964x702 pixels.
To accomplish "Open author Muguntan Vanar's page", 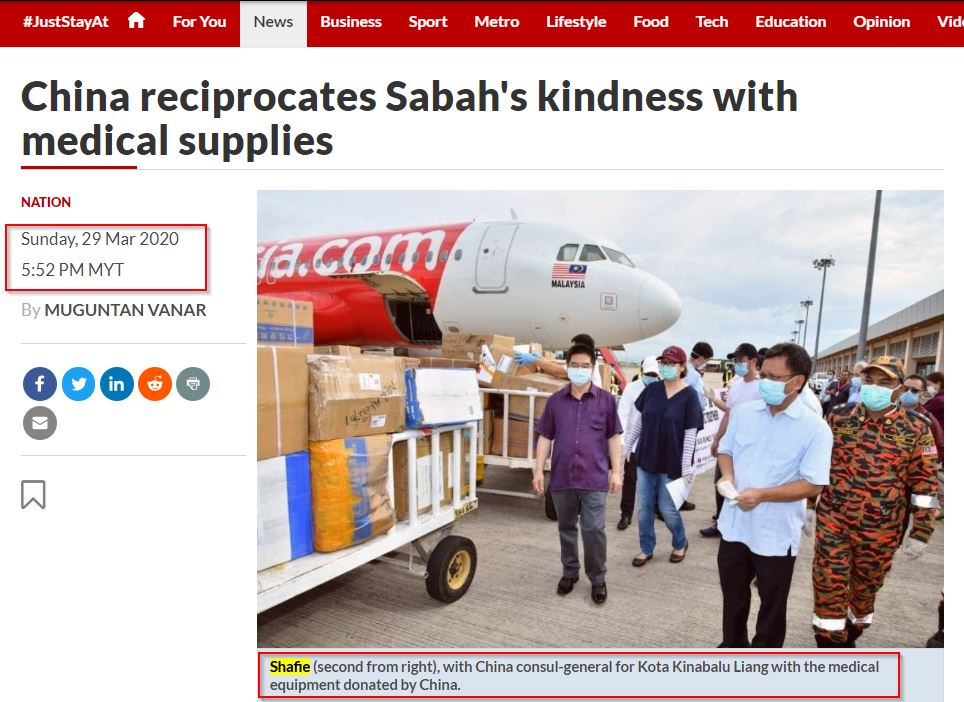I will pos(125,310).
